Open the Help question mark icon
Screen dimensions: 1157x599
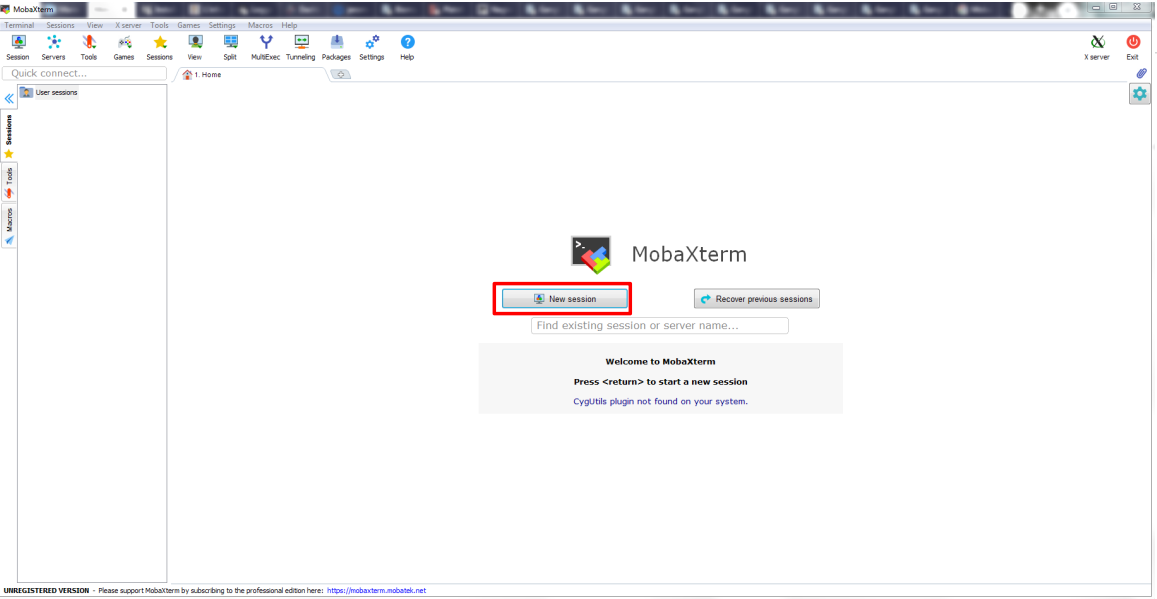(x=407, y=48)
